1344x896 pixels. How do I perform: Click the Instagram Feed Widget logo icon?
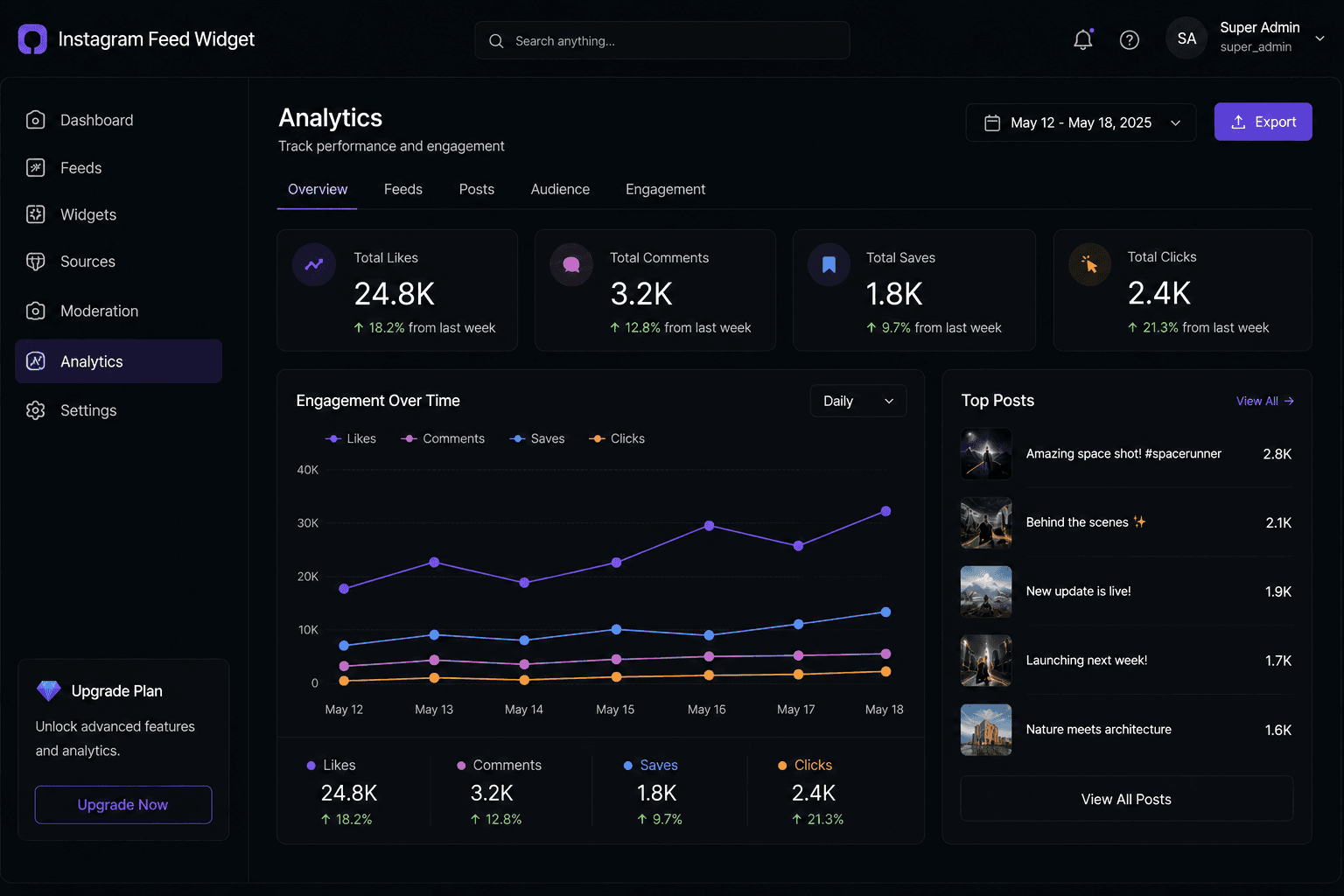pyautogui.click(x=32, y=39)
